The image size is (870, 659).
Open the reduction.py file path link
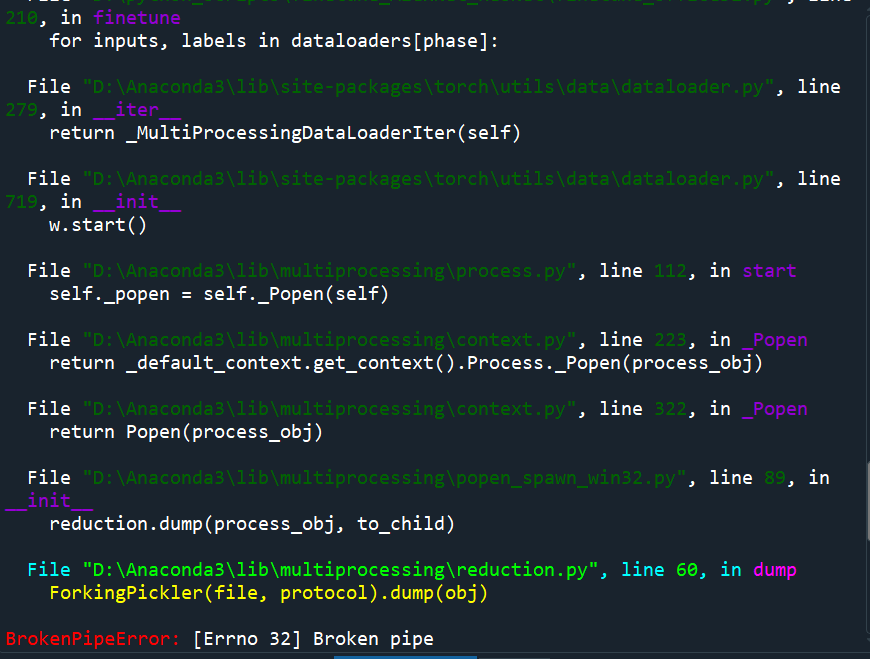click(343, 570)
